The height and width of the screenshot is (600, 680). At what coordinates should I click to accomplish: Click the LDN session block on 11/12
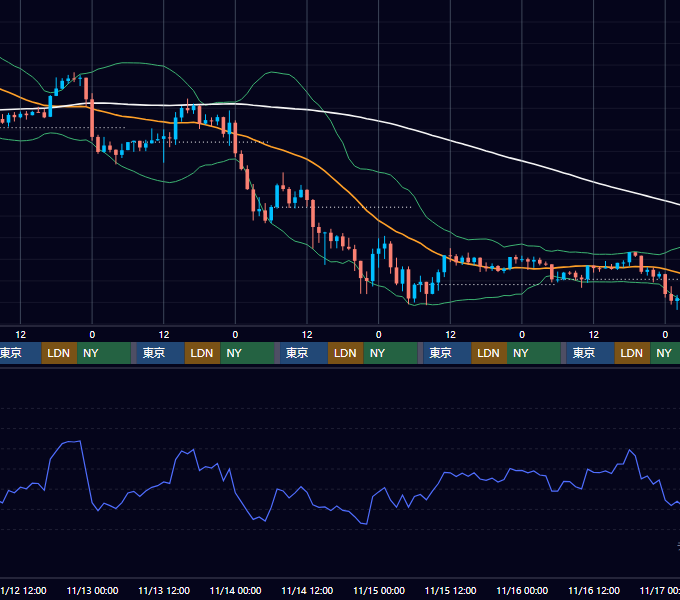[59, 353]
